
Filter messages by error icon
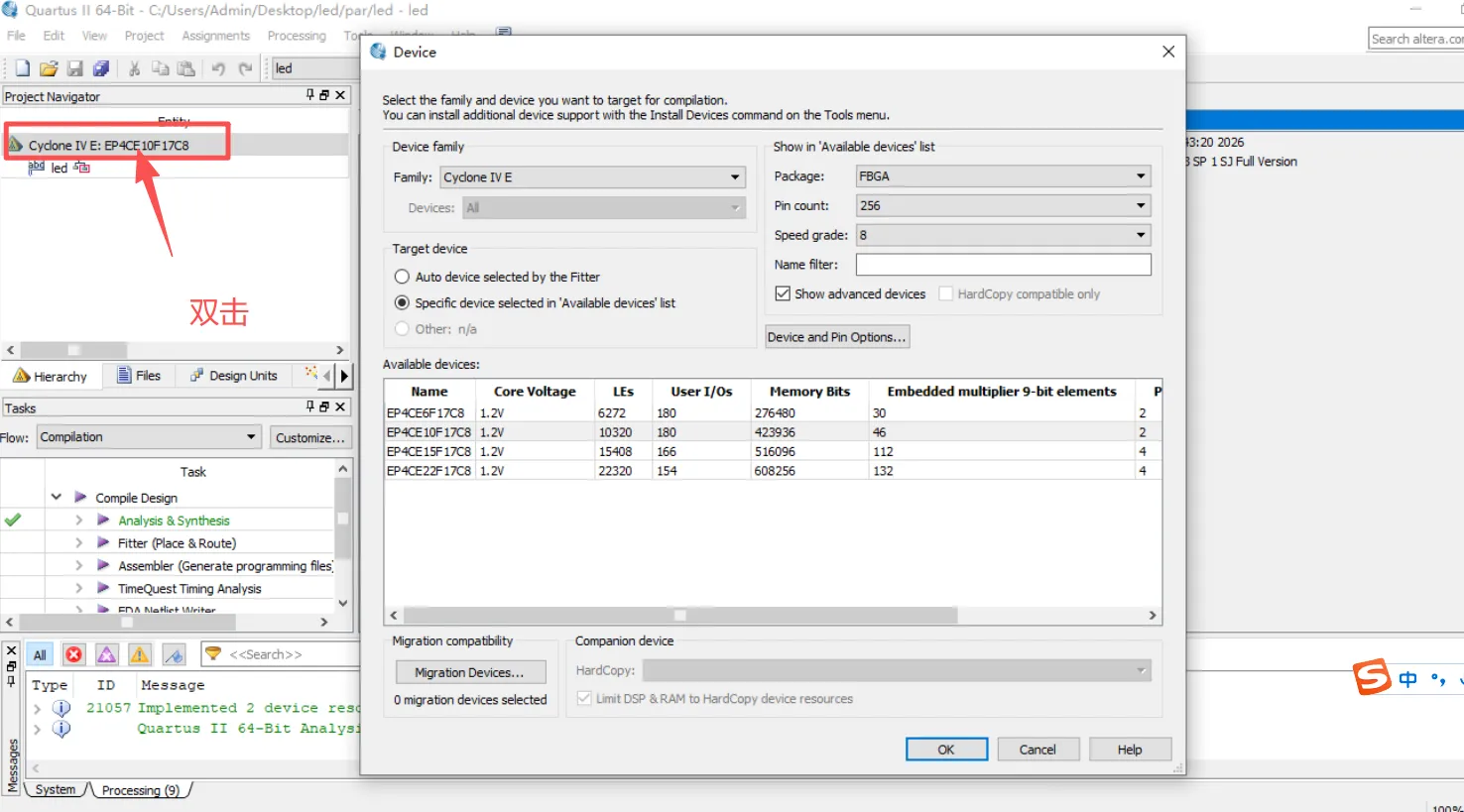click(73, 654)
